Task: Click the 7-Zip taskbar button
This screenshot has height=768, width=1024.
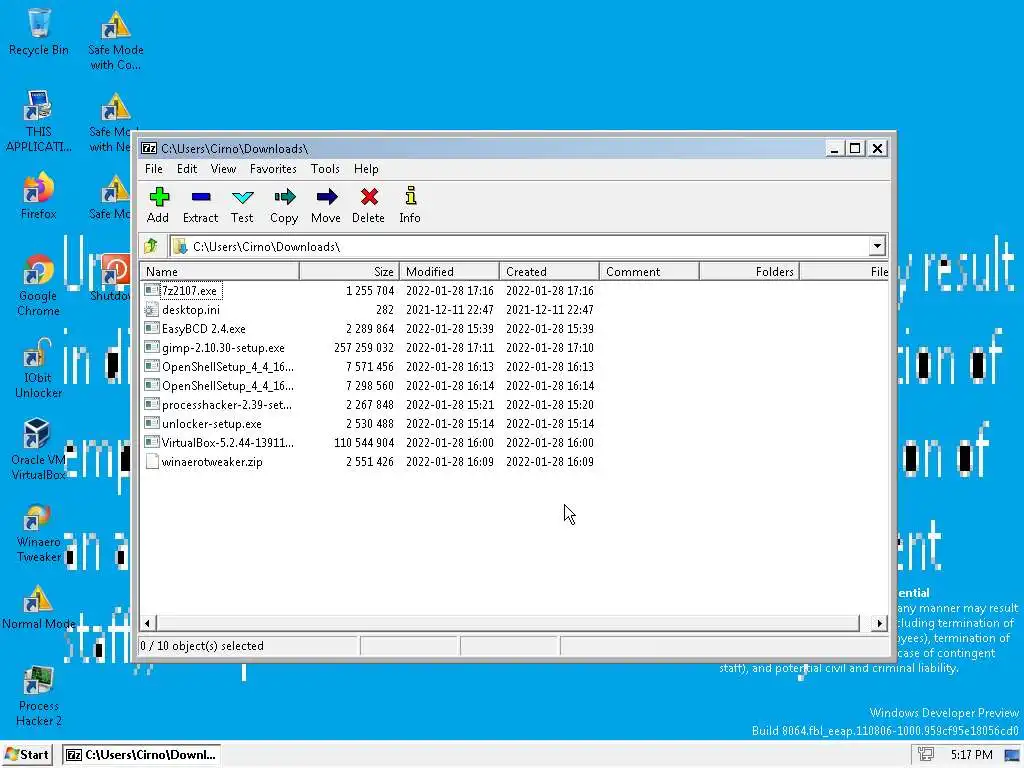Action: 142,754
